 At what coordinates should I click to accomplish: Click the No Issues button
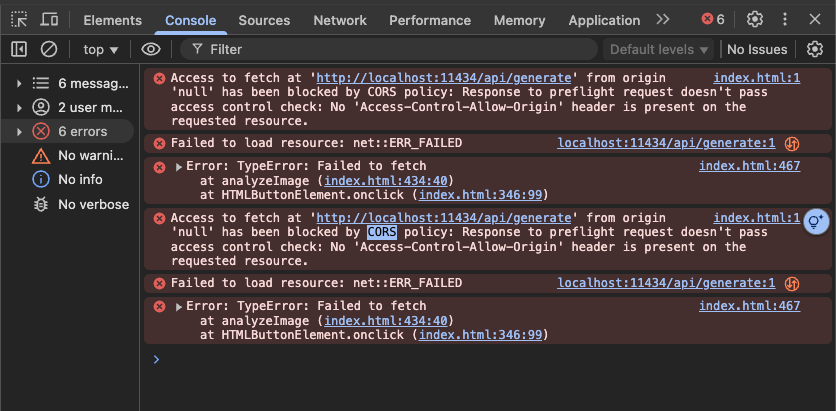coord(757,49)
